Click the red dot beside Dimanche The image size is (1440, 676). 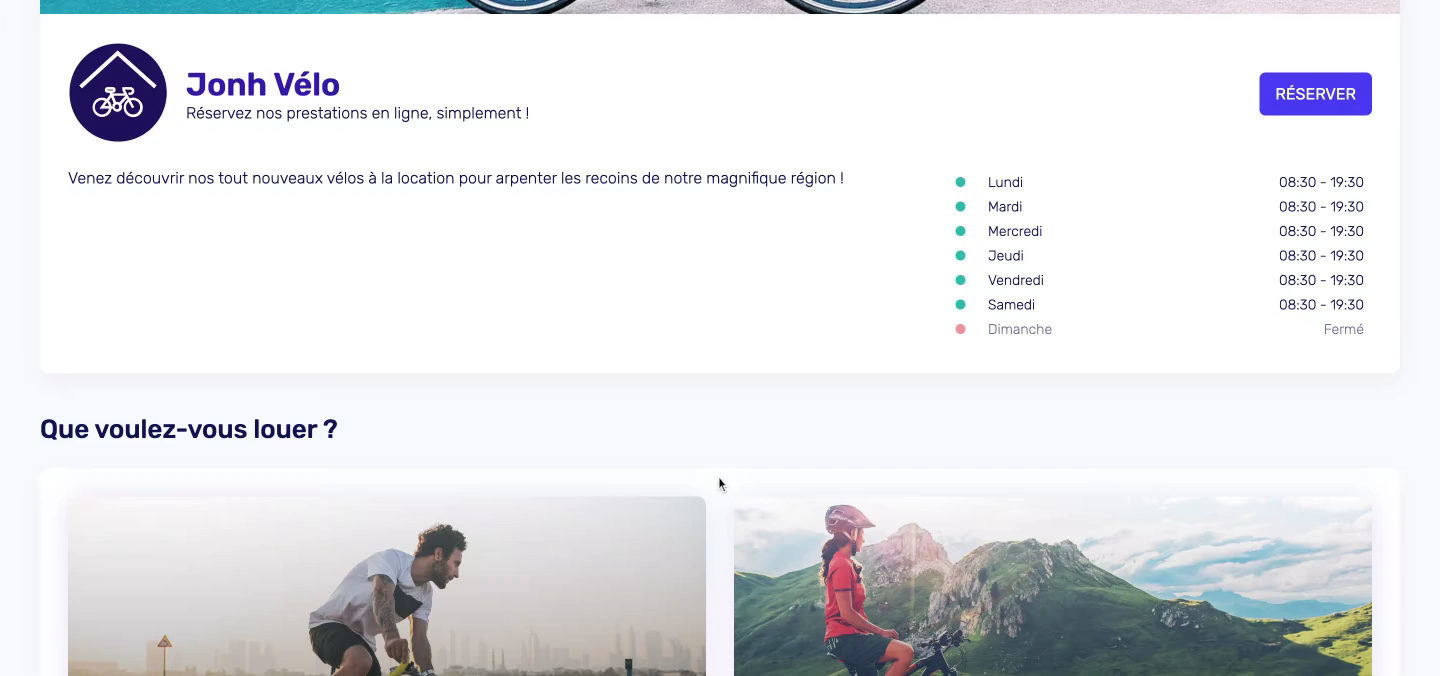point(960,329)
